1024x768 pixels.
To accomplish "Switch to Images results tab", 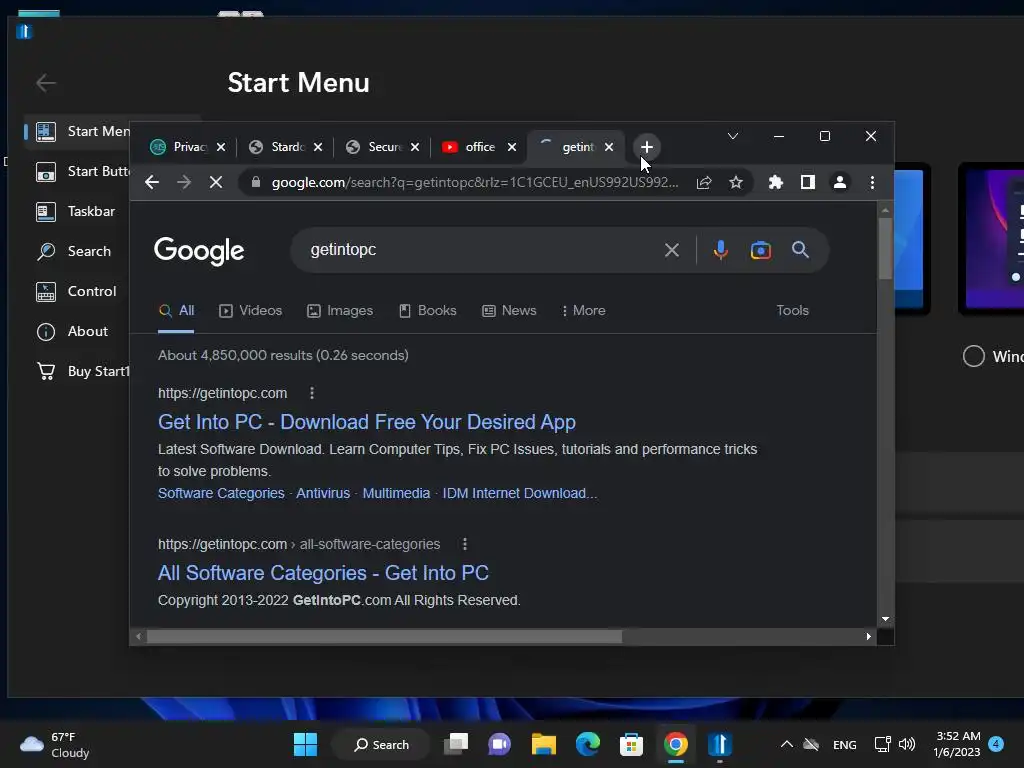I will (x=340, y=311).
